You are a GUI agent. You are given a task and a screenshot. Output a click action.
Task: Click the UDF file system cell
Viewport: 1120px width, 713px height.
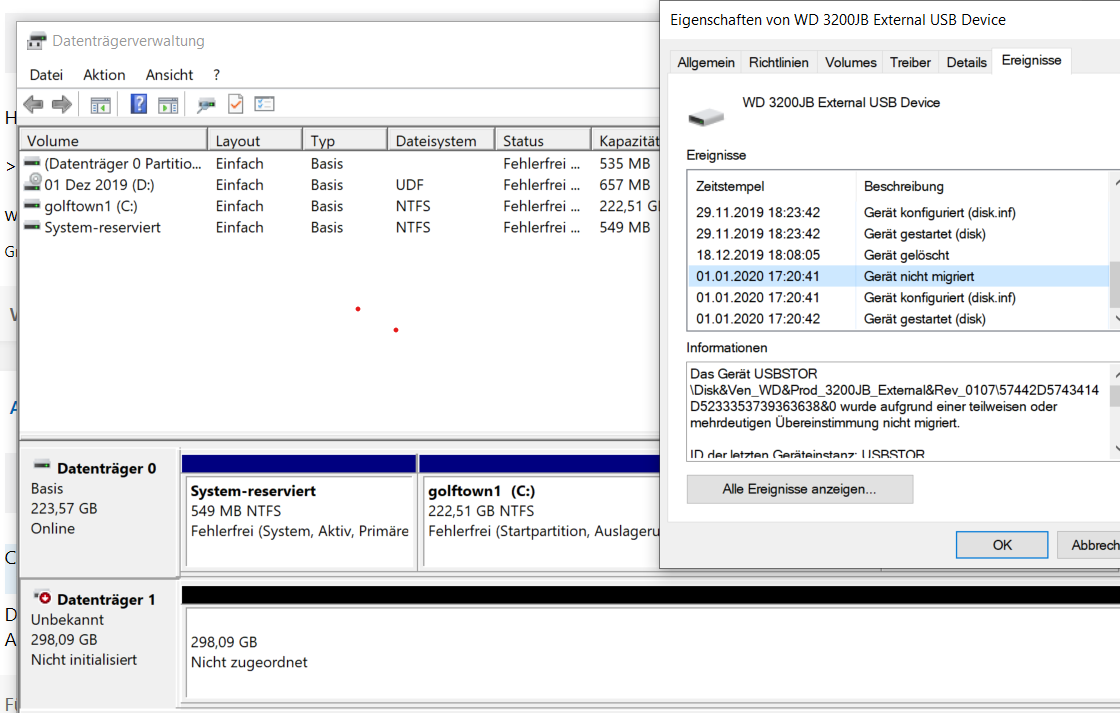pos(409,185)
